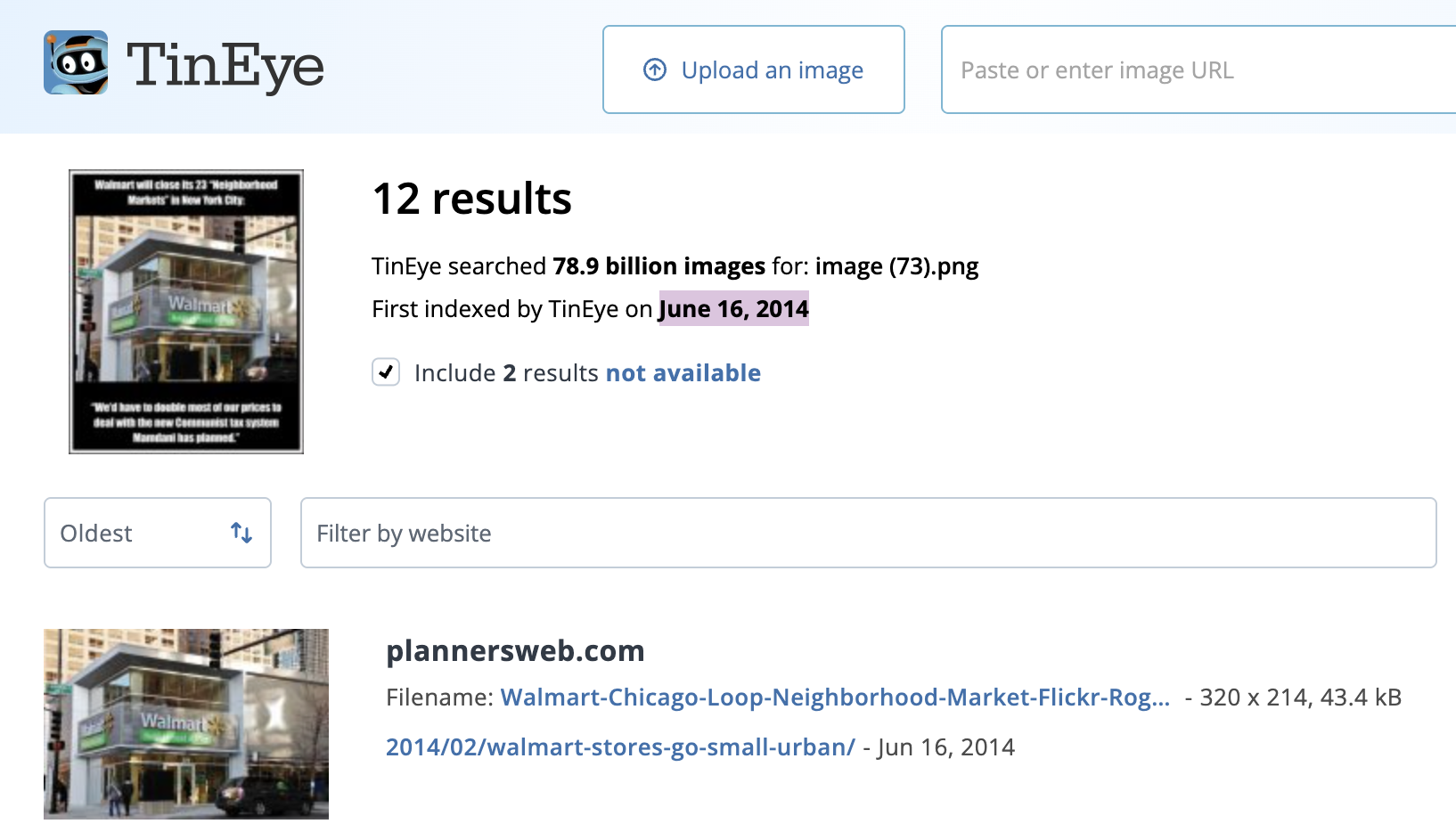This screenshot has width=1456, height=832.
Task: Click the sort order arrows icon
Action: 241,533
